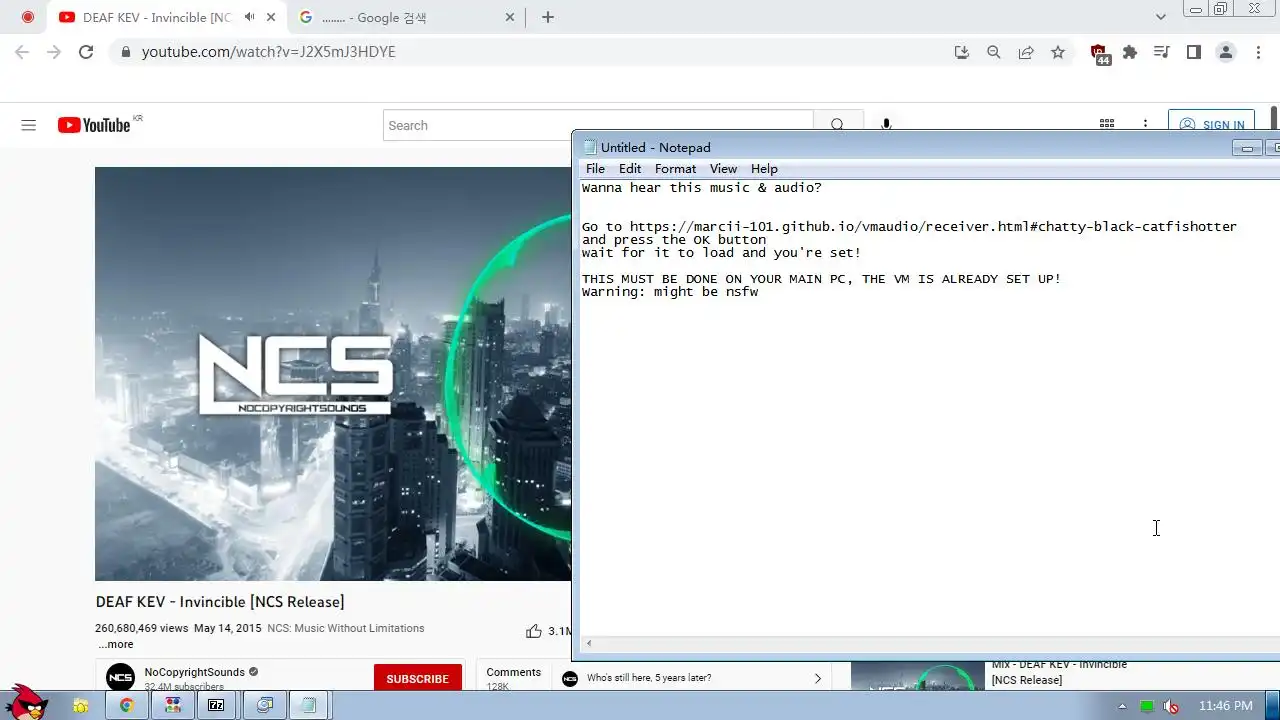Click the video title DEAF KEV - Invincible
This screenshot has width=1280, height=720.
click(x=220, y=602)
